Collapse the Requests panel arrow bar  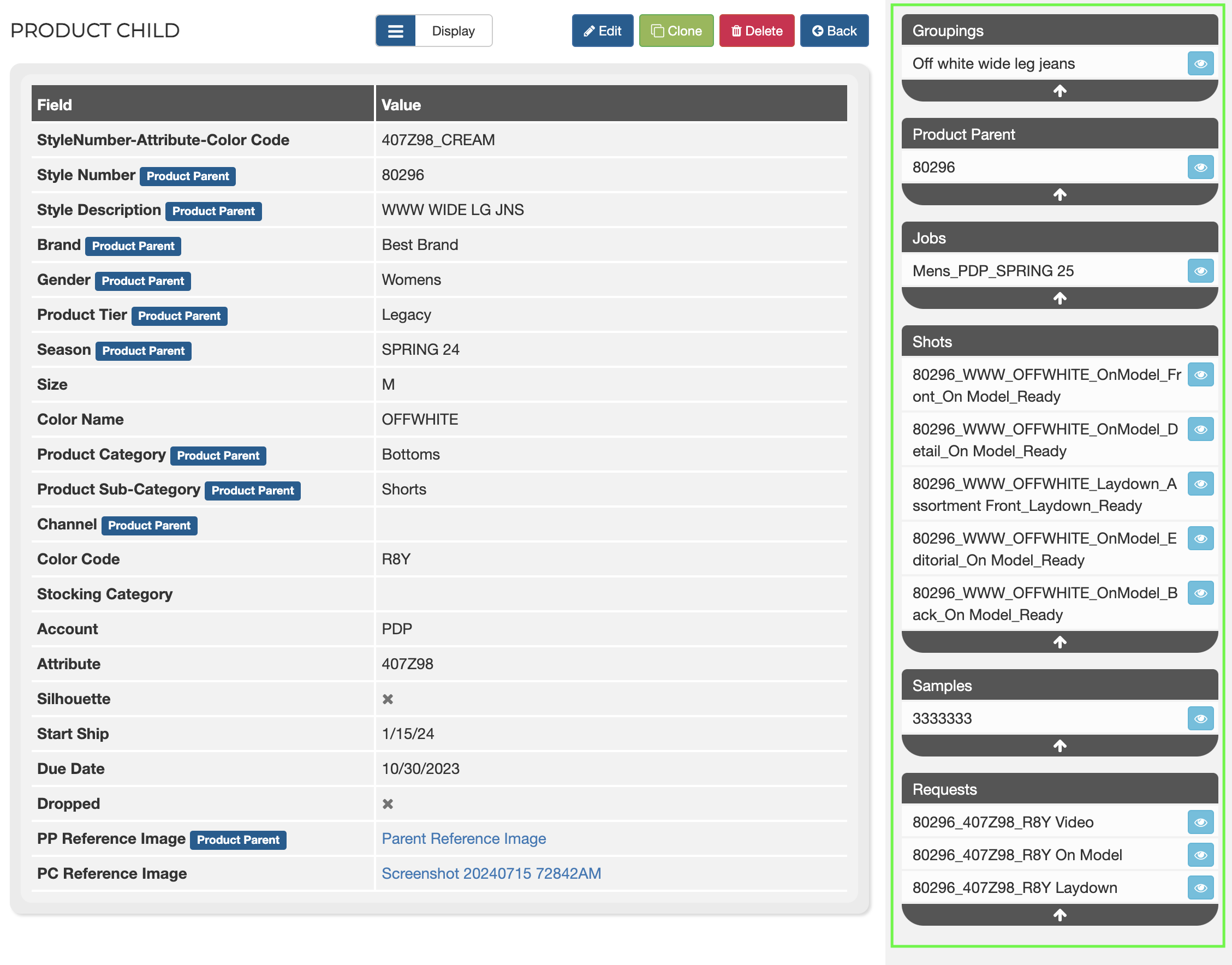1059,915
